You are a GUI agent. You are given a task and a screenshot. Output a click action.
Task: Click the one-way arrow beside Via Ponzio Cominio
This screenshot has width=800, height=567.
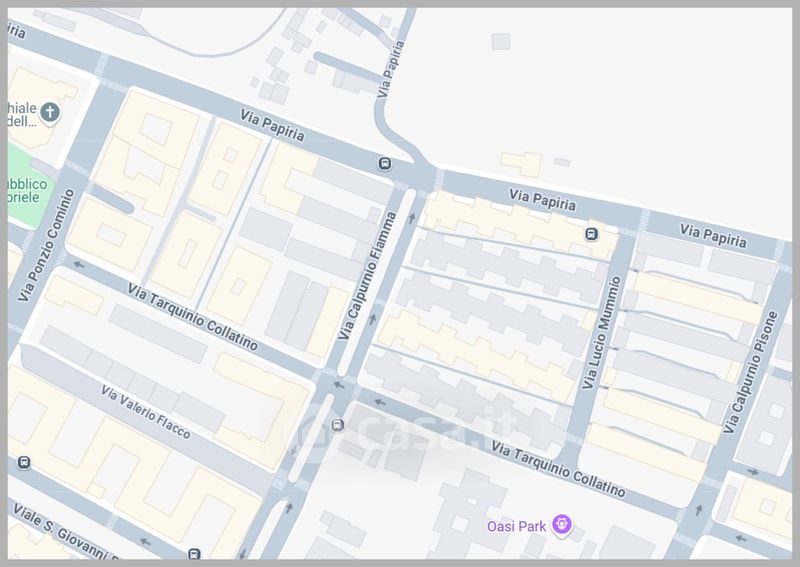click(79, 264)
